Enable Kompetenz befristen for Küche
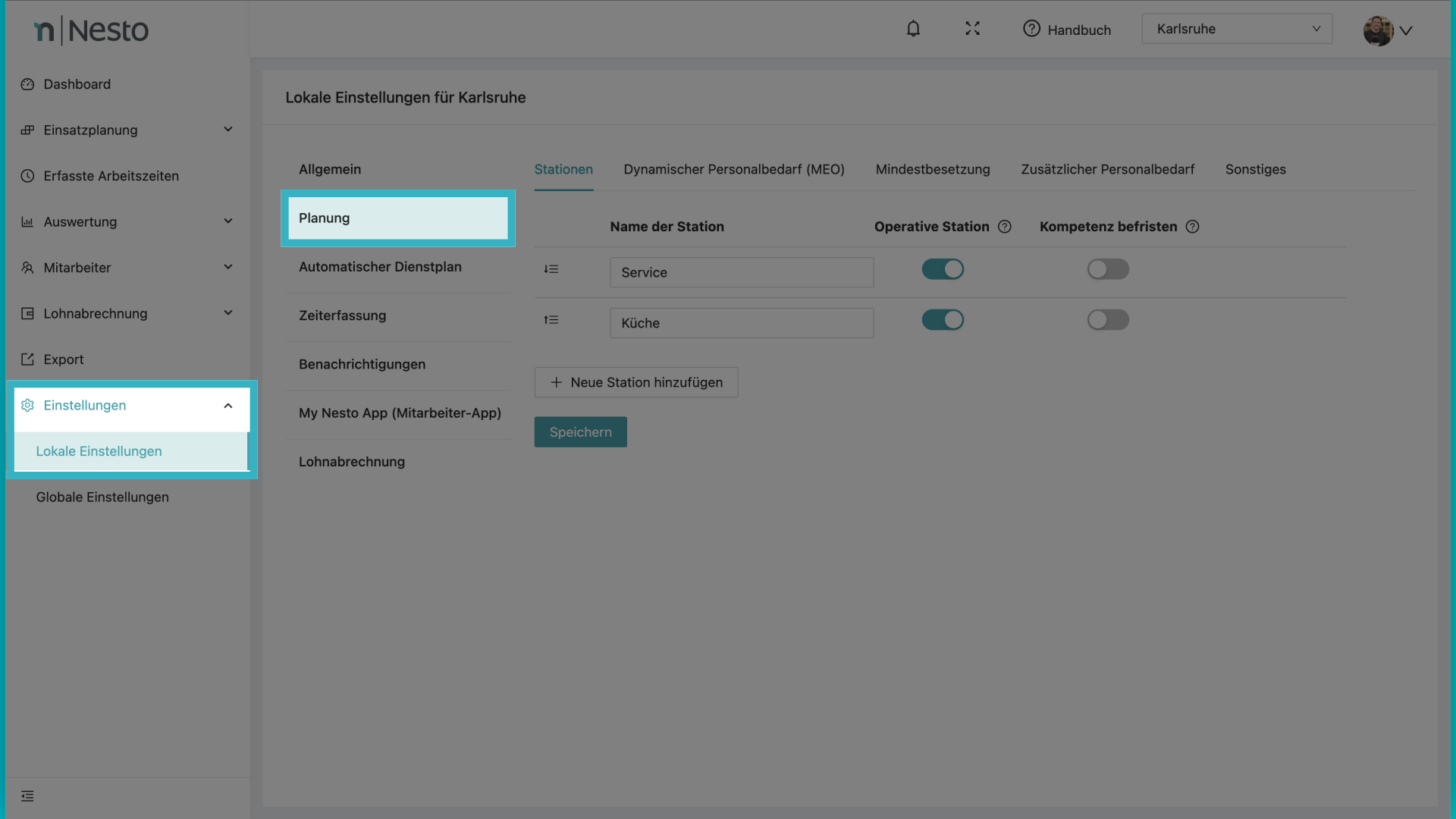The image size is (1456, 819). pos(1108,320)
